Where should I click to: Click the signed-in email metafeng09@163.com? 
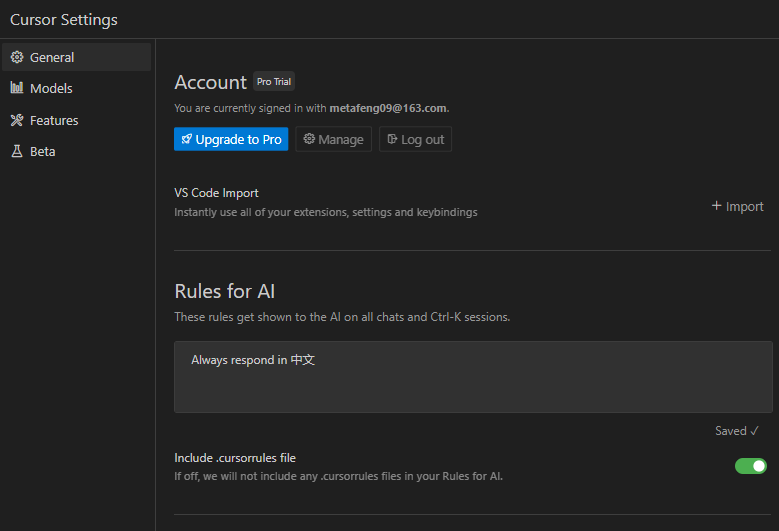pos(388,108)
